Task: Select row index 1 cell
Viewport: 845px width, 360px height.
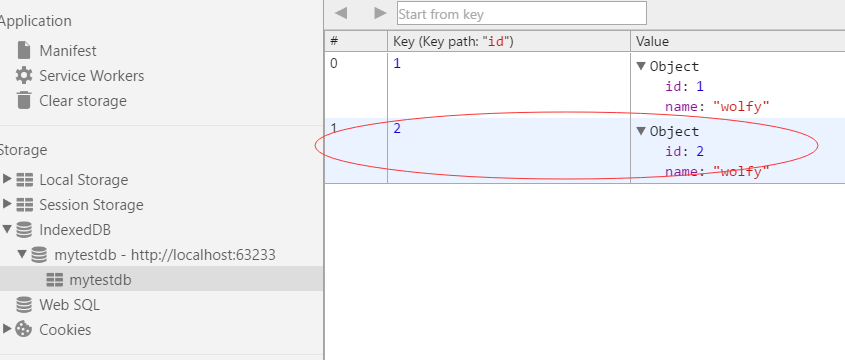Action: click(x=356, y=150)
